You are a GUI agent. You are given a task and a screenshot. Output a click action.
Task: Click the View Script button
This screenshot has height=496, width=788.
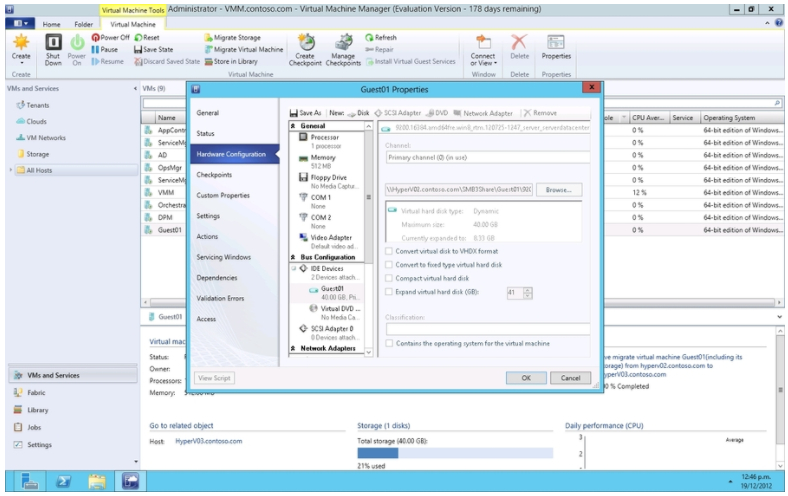(x=215, y=378)
